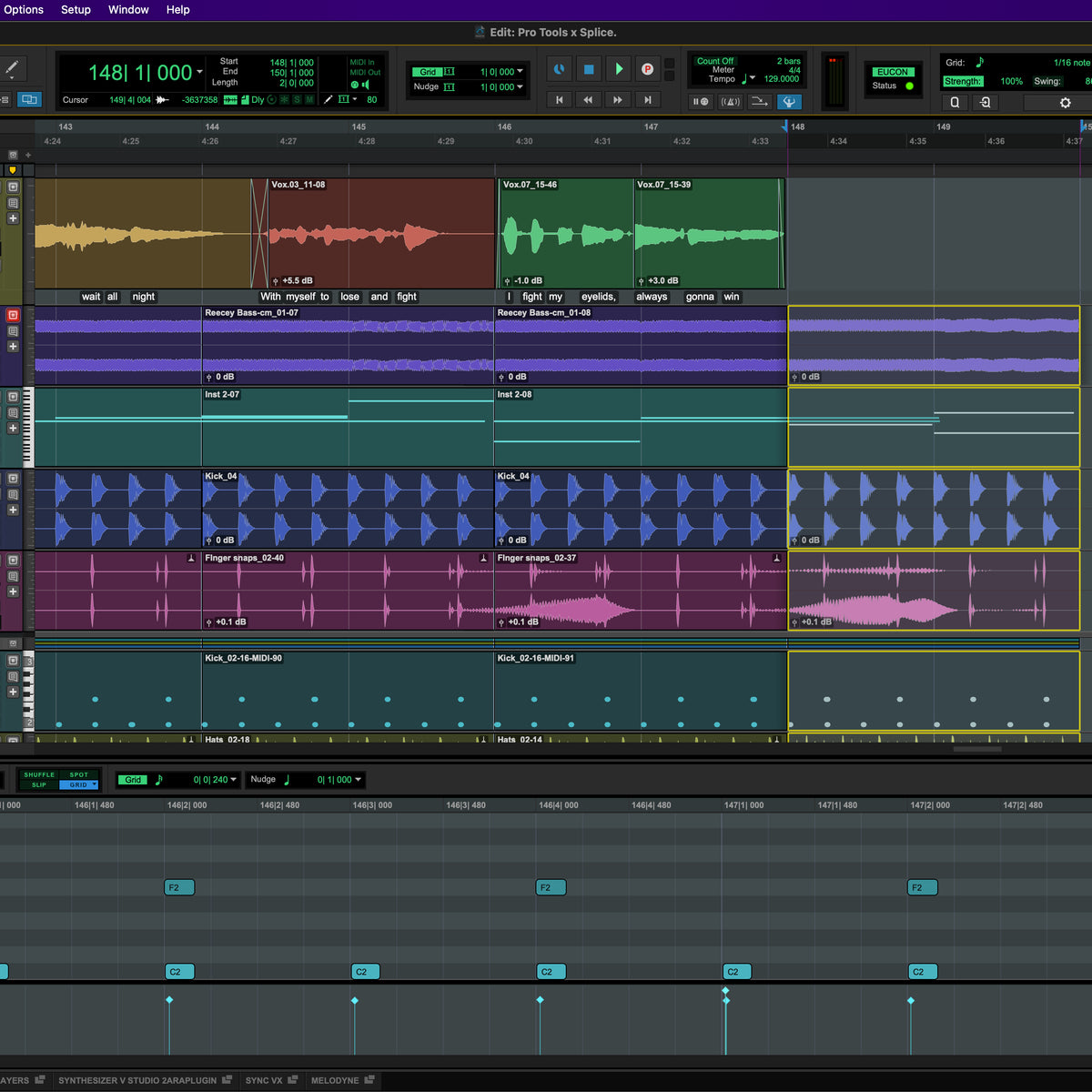
Task: Click the Sync VX tab pop-out icon
Action: coord(293,1080)
